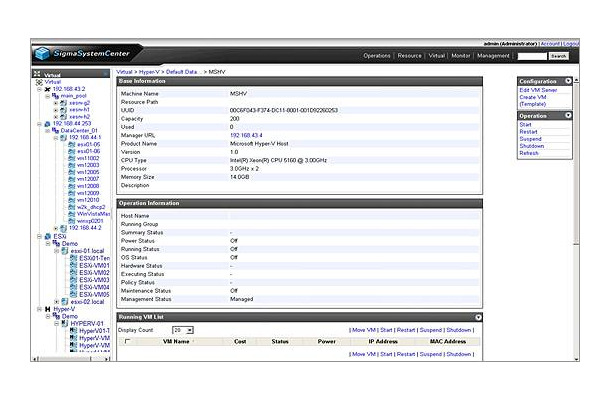Click the esxi-02.local host icon
This screenshot has width=610, height=400.
(x=65, y=302)
